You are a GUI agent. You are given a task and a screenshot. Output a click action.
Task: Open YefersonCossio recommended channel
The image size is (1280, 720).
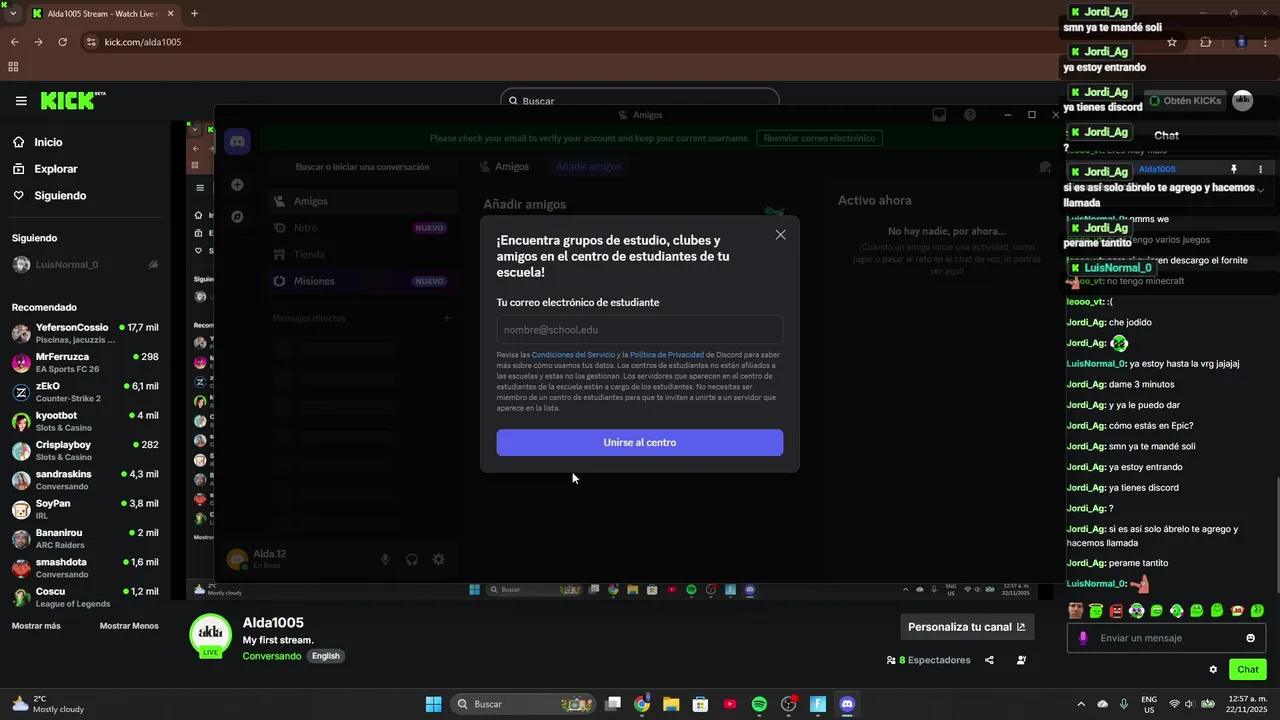(x=85, y=333)
